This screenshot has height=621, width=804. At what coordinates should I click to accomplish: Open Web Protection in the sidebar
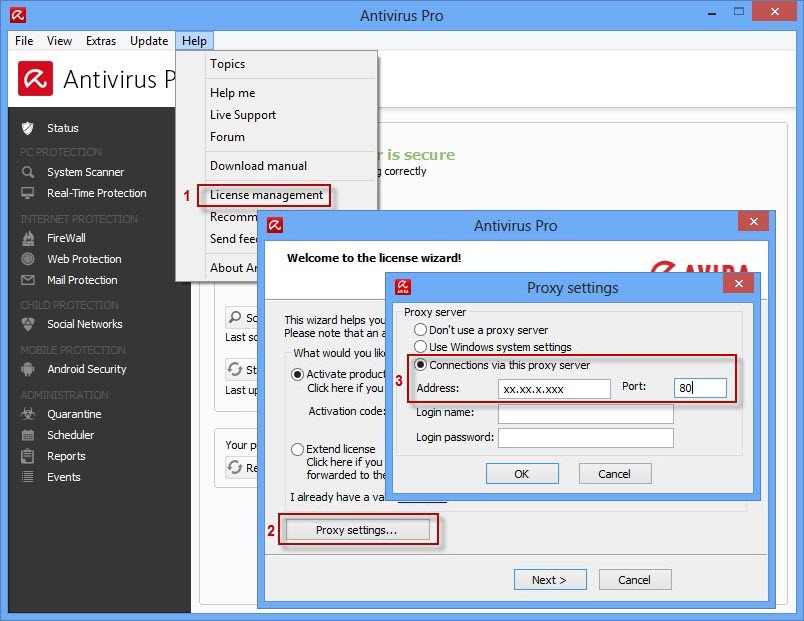pyautogui.click(x=85, y=259)
